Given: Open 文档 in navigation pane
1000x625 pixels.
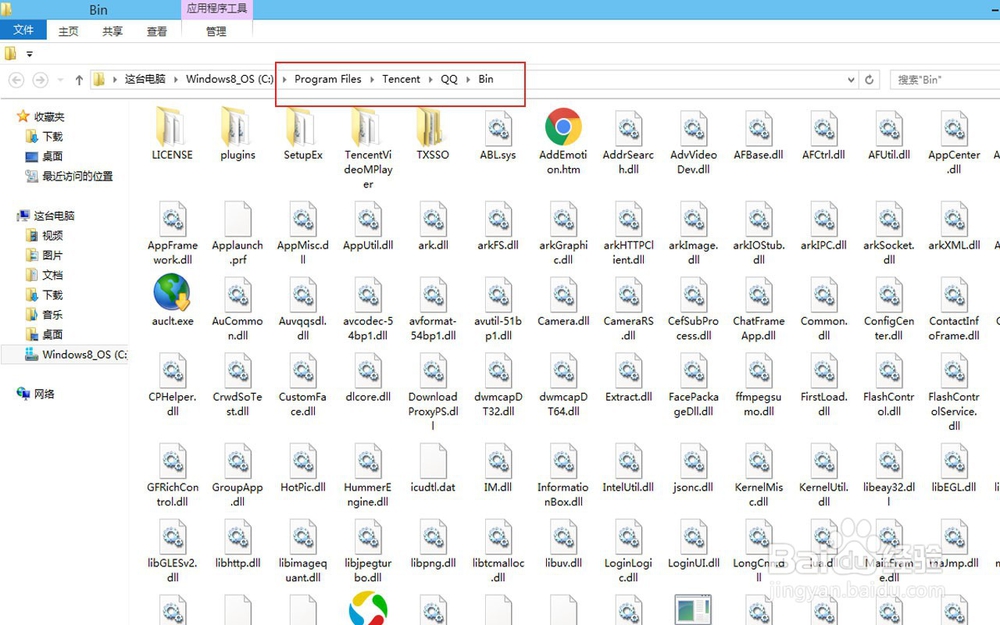Looking at the screenshot, I should click(52, 275).
